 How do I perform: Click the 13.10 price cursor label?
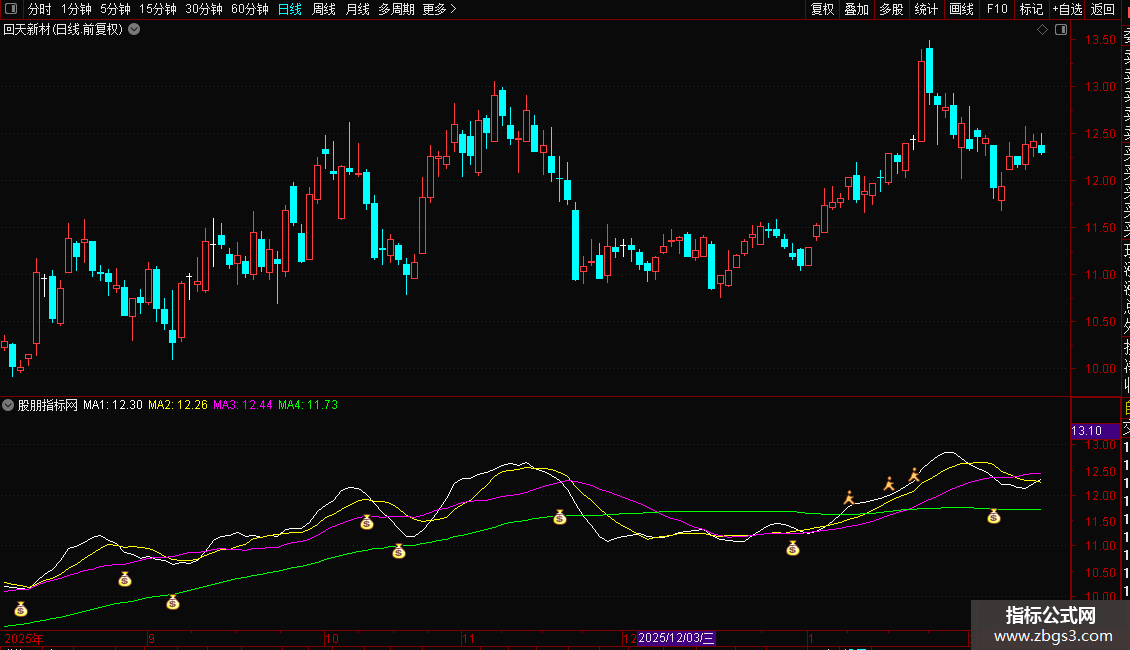click(x=1096, y=431)
